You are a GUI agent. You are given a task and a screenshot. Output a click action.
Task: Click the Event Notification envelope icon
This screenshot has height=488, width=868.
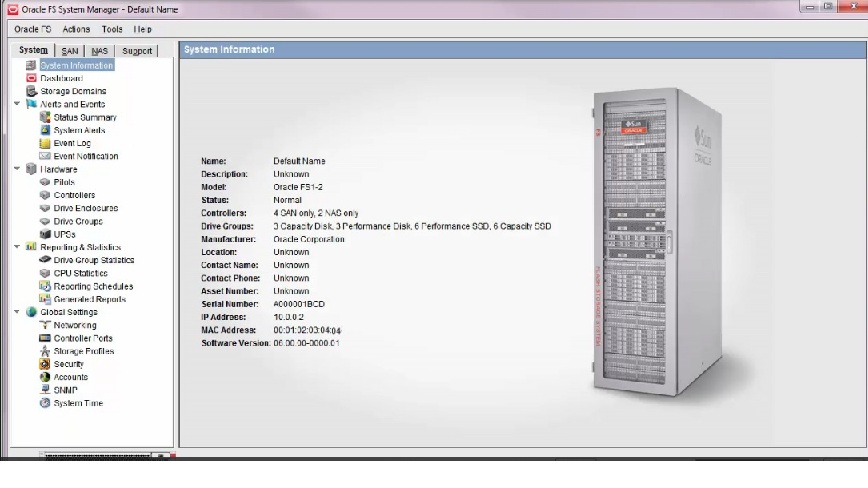pyautogui.click(x=44, y=156)
